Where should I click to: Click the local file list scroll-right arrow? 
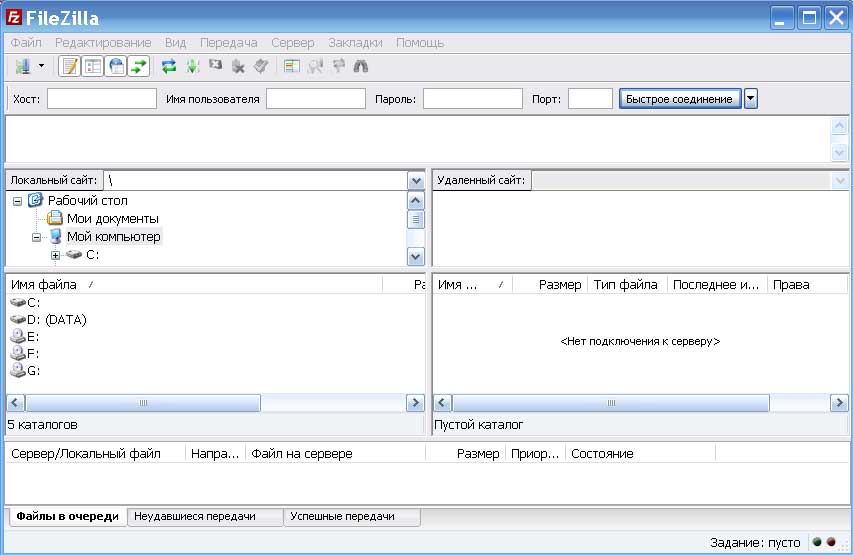[x=416, y=403]
